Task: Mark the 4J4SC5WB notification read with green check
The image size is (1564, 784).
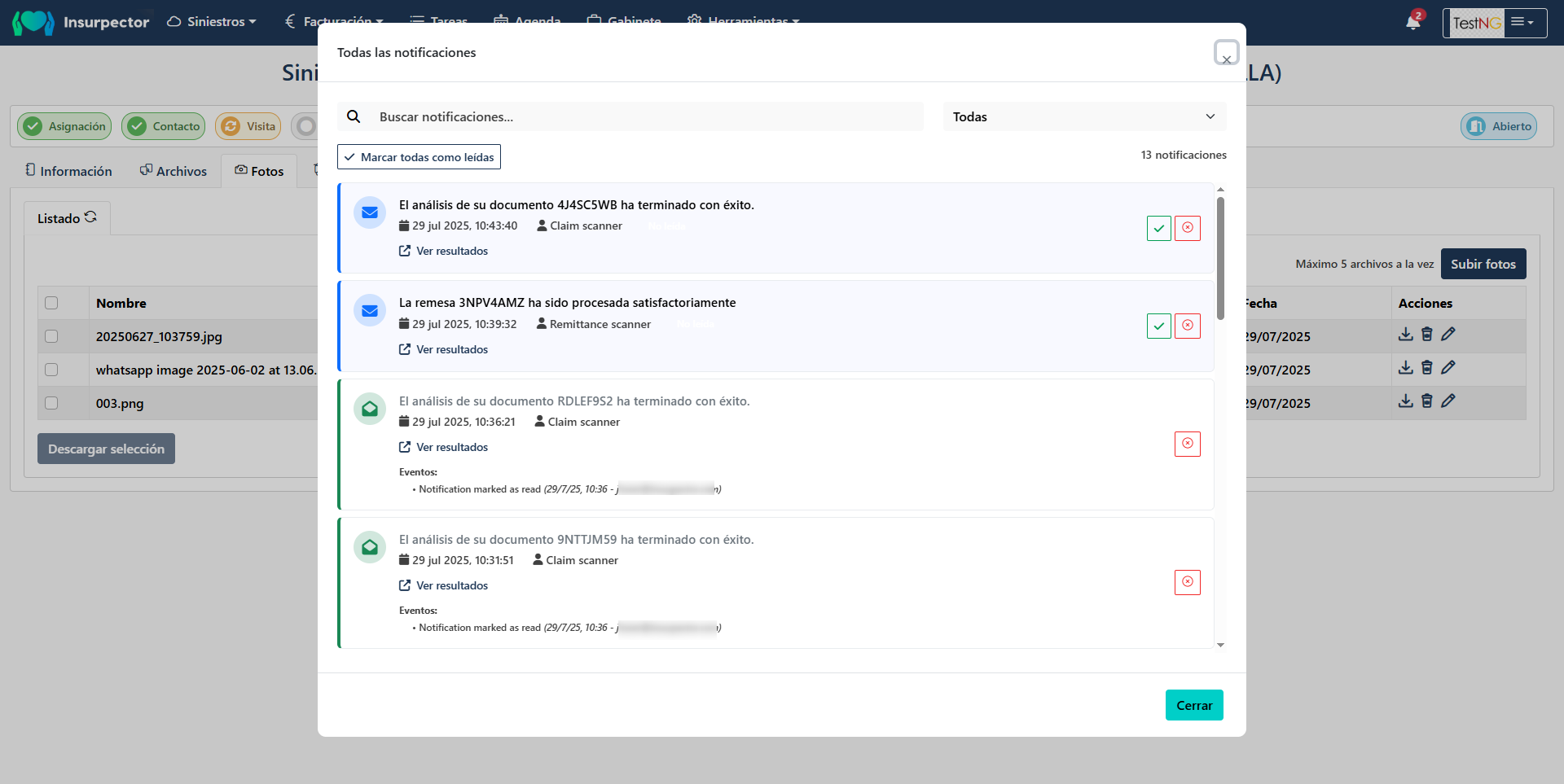Action: coord(1158,228)
